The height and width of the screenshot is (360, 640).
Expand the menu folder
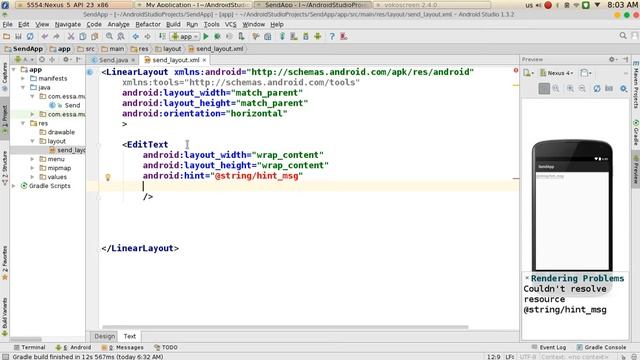pyautogui.click(x=32, y=159)
